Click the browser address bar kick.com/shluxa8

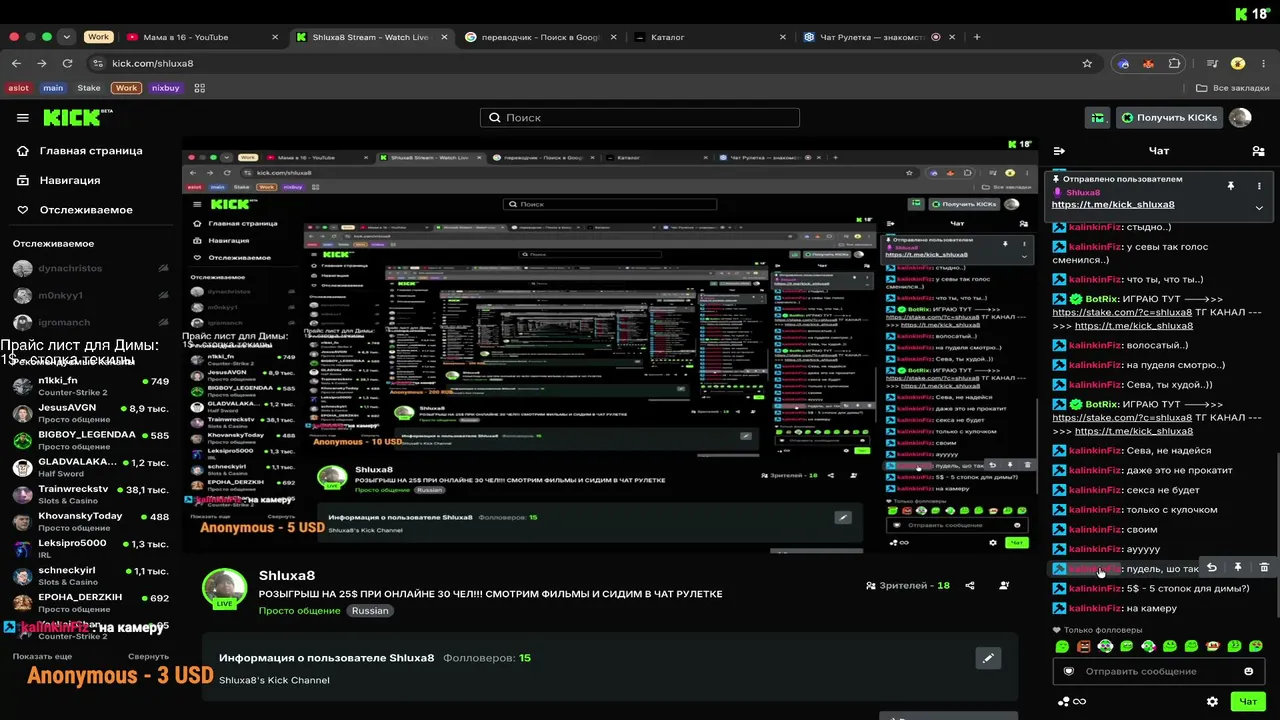(590, 63)
